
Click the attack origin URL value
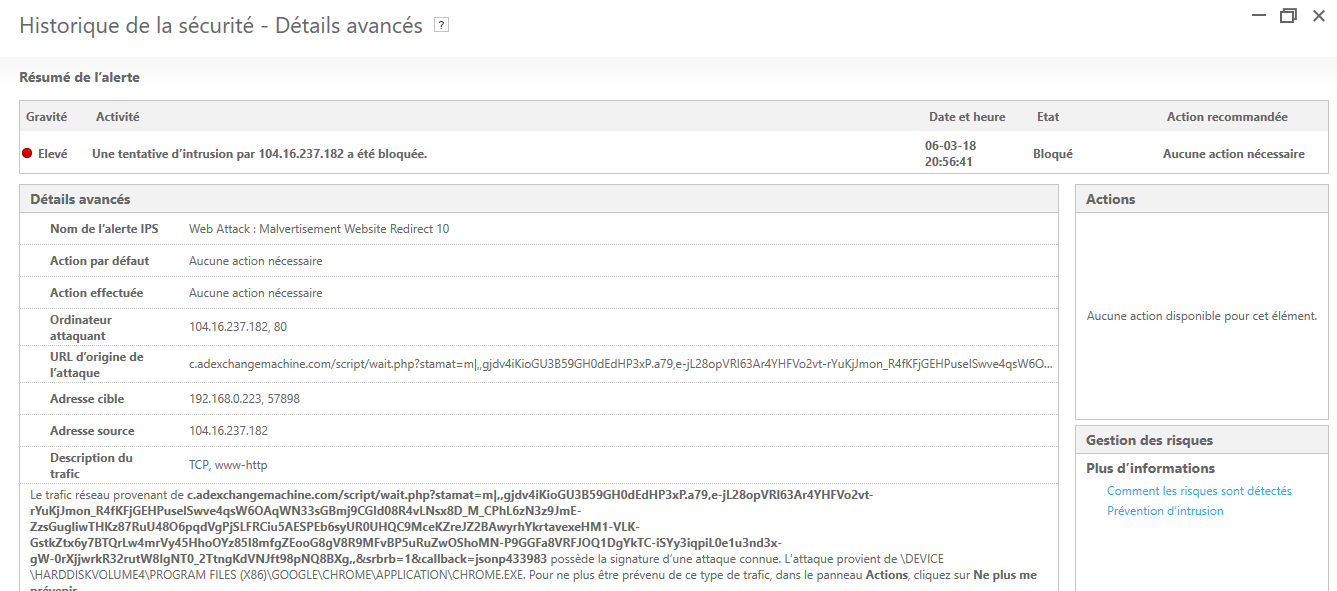pyautogui.click(x=620, y=364)
